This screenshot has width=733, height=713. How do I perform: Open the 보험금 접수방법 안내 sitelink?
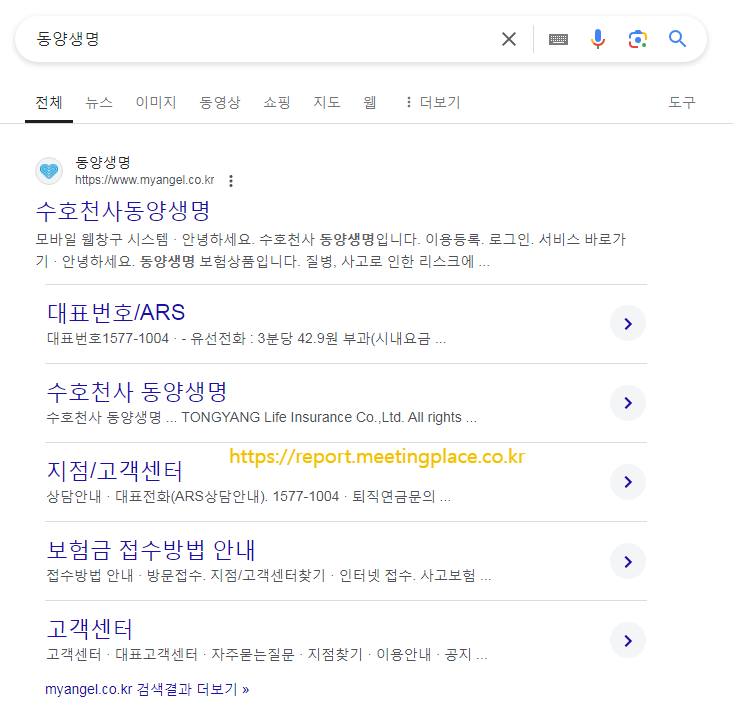151,550
